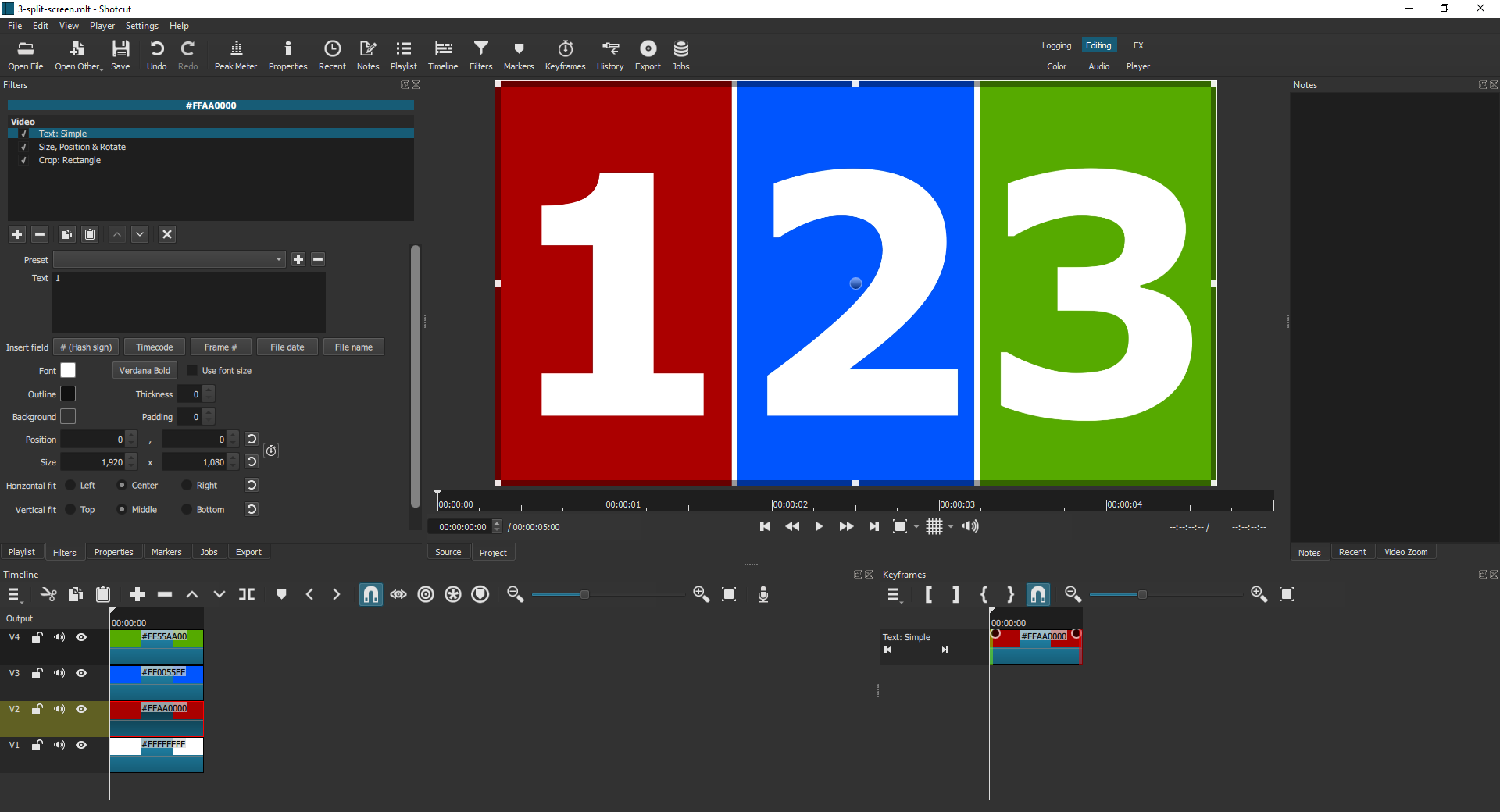Open the Properties panel from toolbar

point(287,55)
